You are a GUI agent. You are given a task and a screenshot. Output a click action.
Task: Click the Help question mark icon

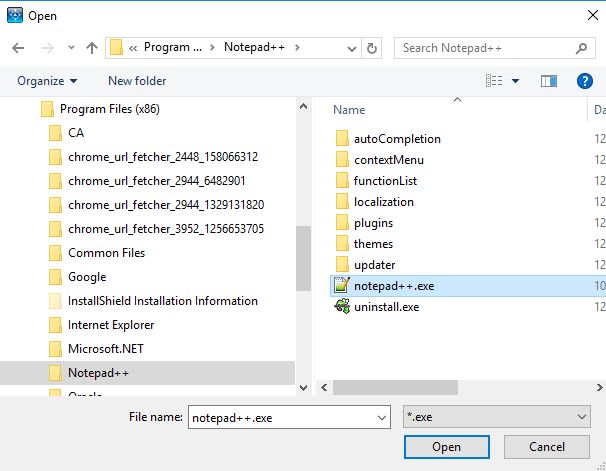click(585, 81)
